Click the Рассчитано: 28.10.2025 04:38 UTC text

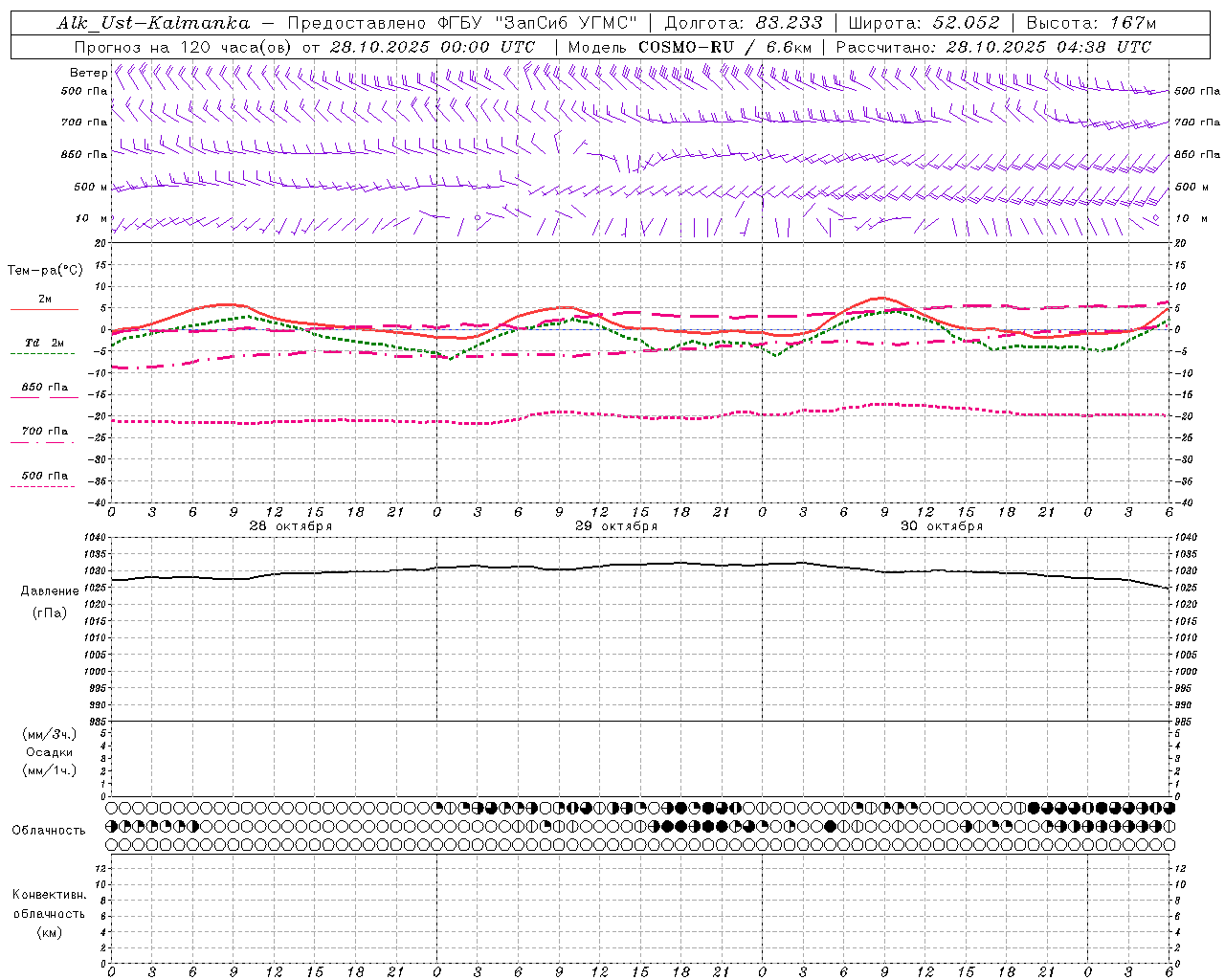point(993,47)
